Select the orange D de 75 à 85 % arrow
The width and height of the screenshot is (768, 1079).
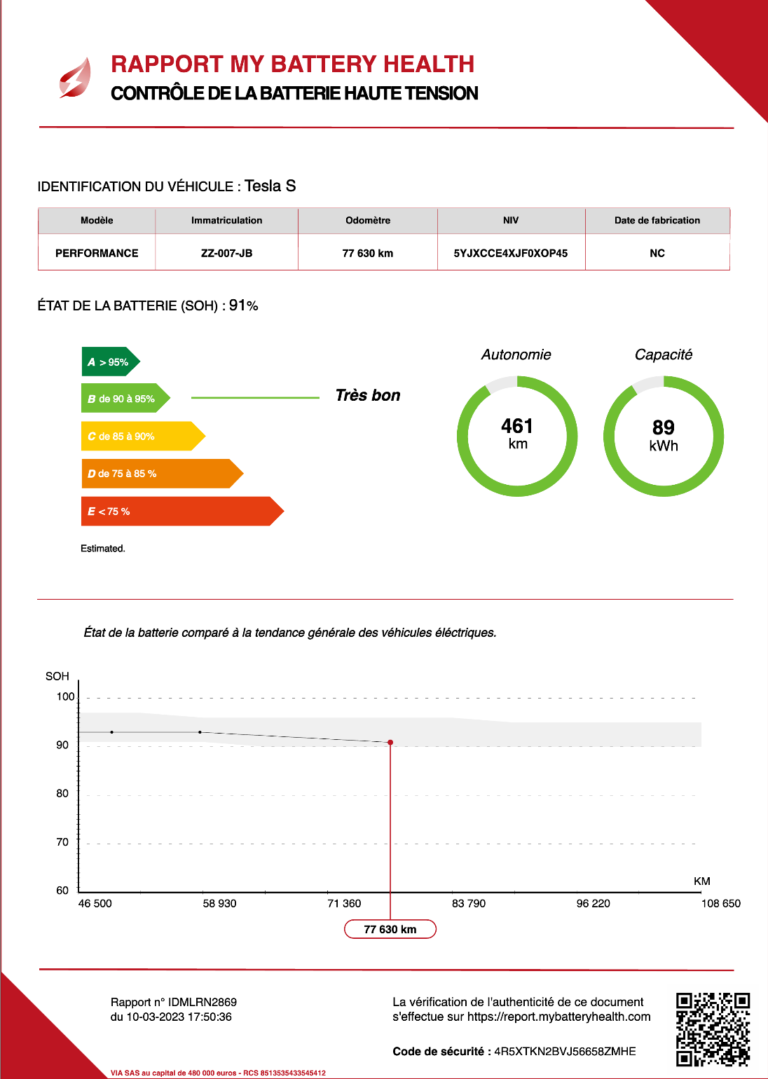point(162,473)
